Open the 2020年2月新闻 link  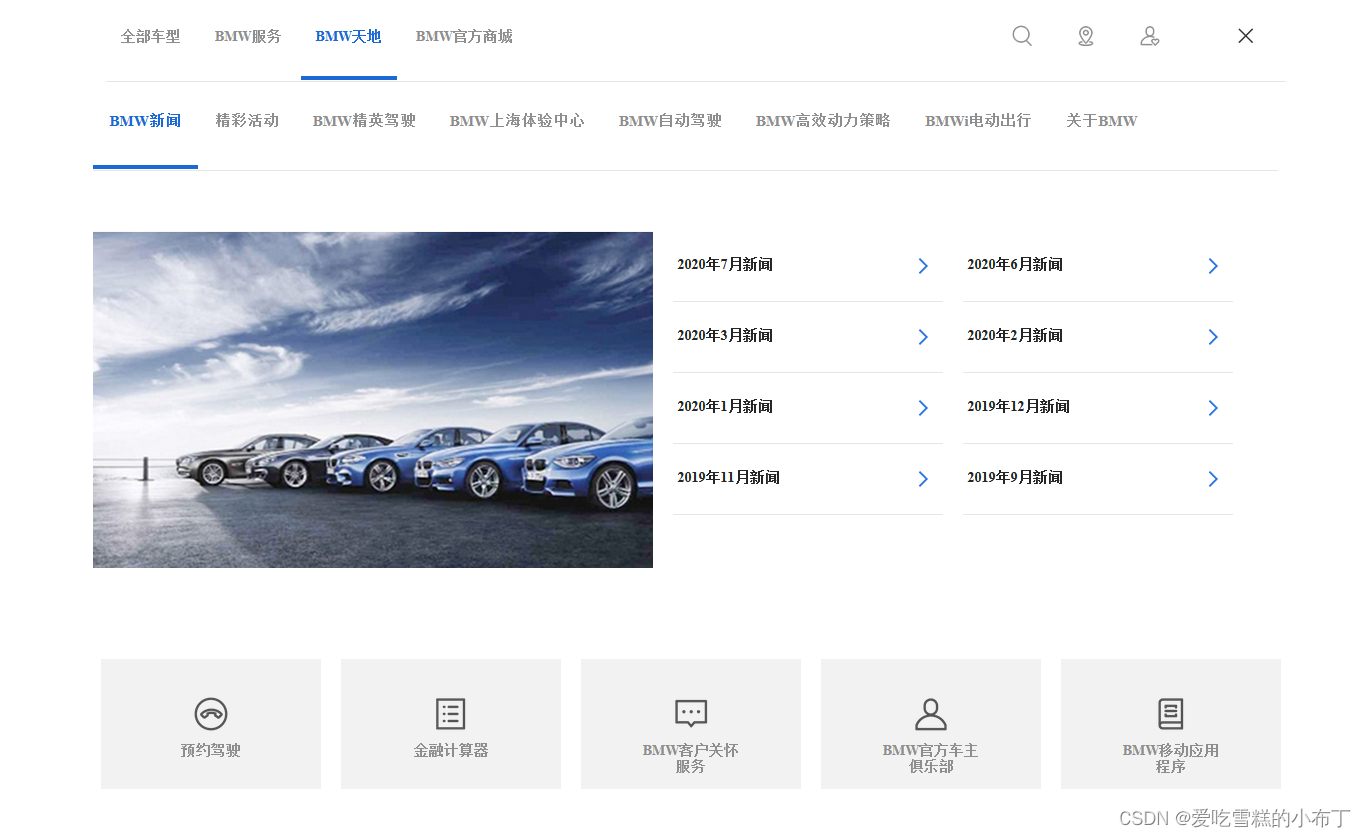[1015, 336]
